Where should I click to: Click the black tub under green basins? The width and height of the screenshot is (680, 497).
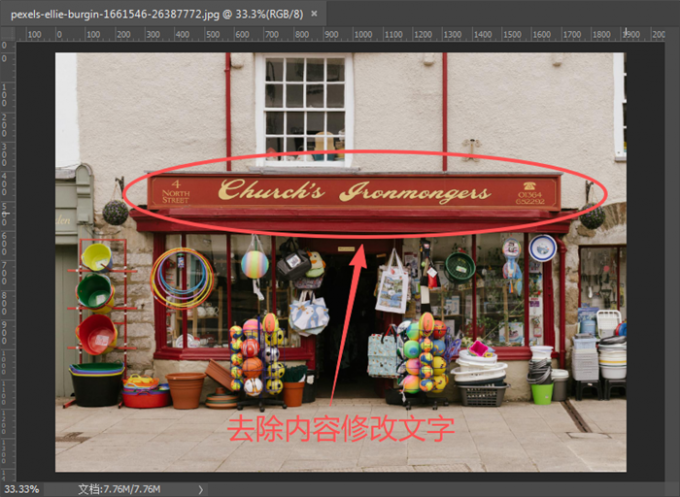(x=96, y=389)
